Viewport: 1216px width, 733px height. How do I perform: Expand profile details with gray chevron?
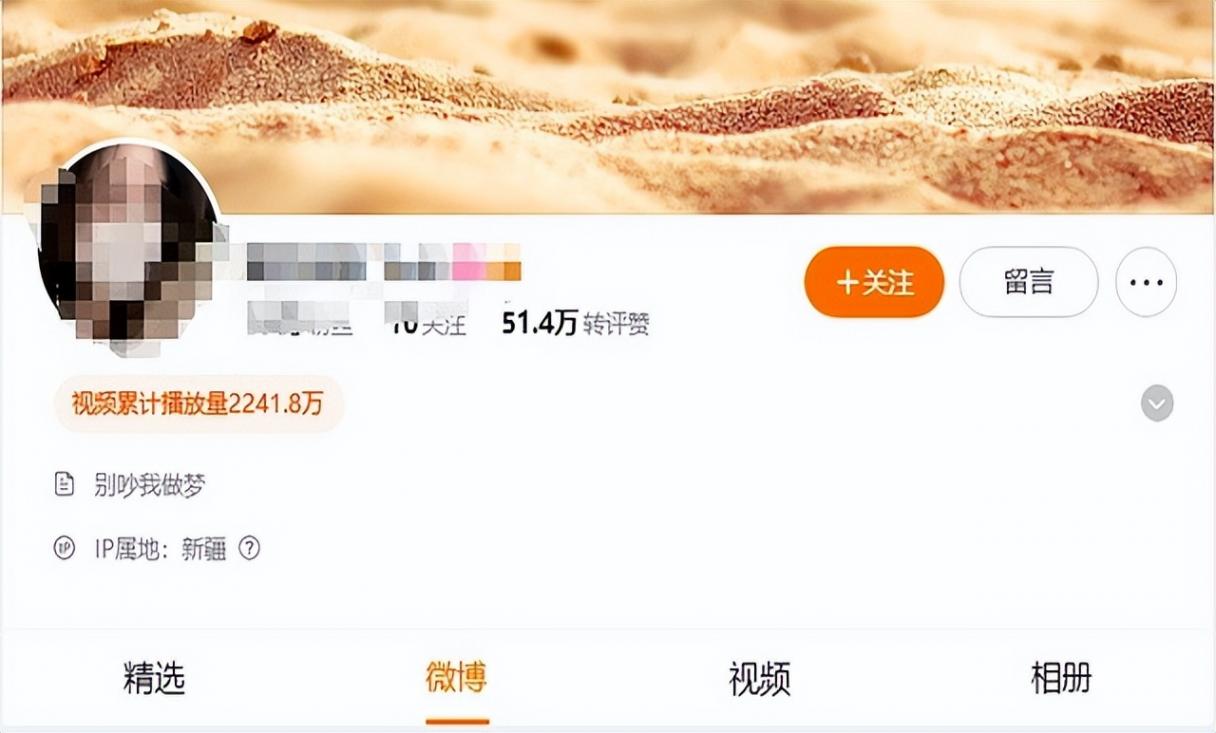point(1157,404)
